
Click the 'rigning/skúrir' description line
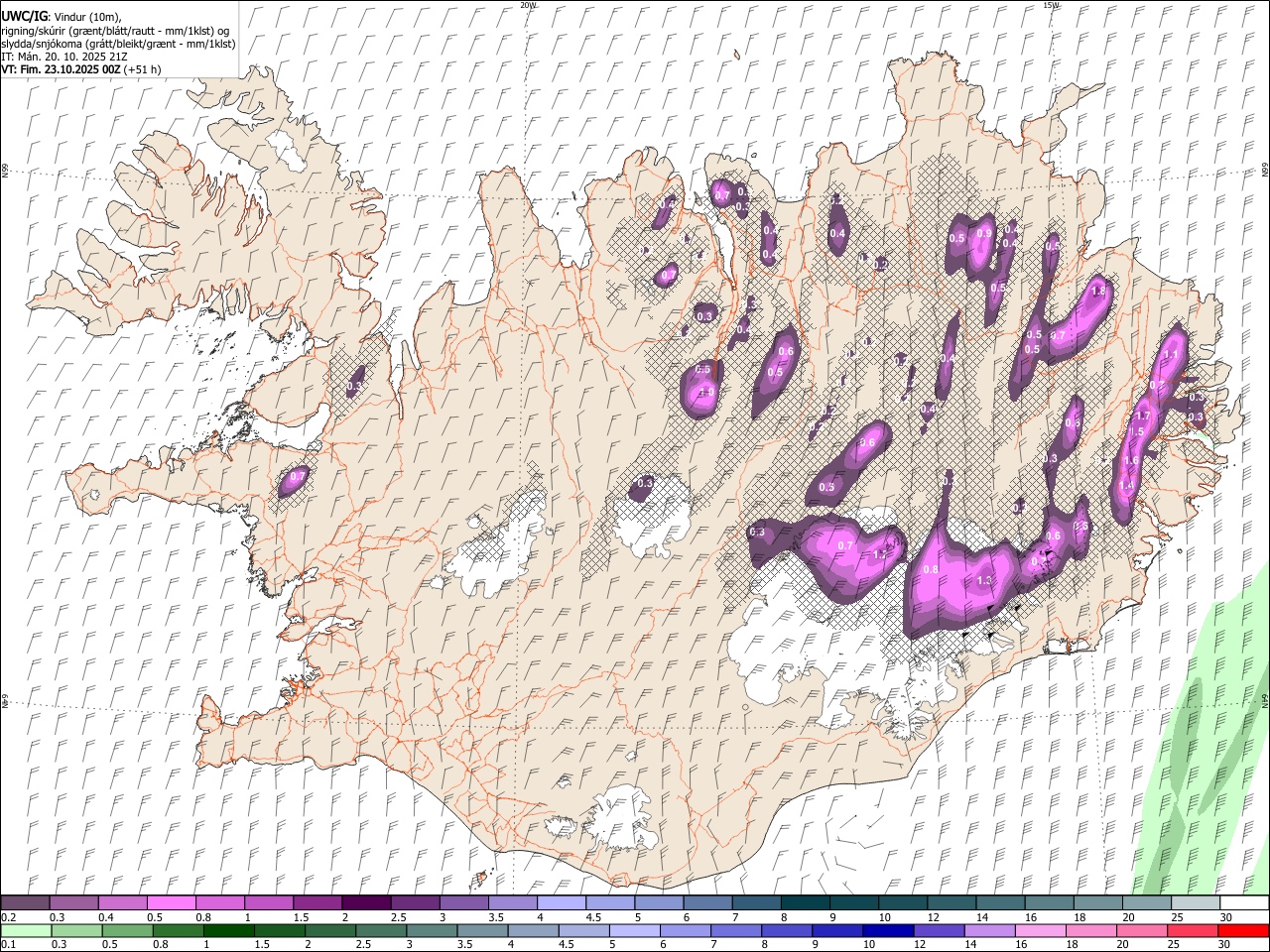(117, 31)
